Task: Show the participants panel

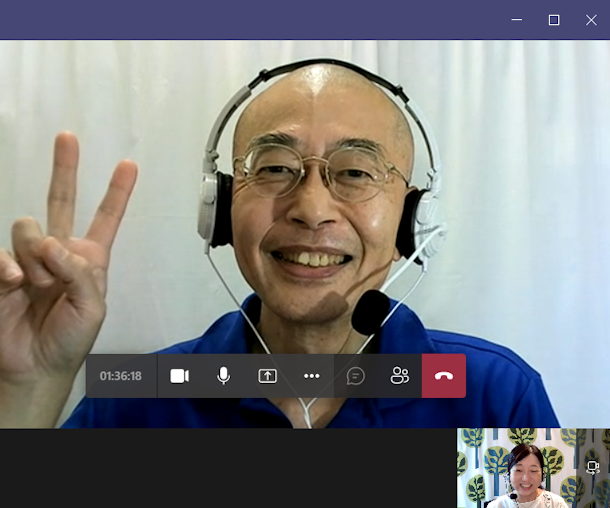Action: click(x=400, y=376)
